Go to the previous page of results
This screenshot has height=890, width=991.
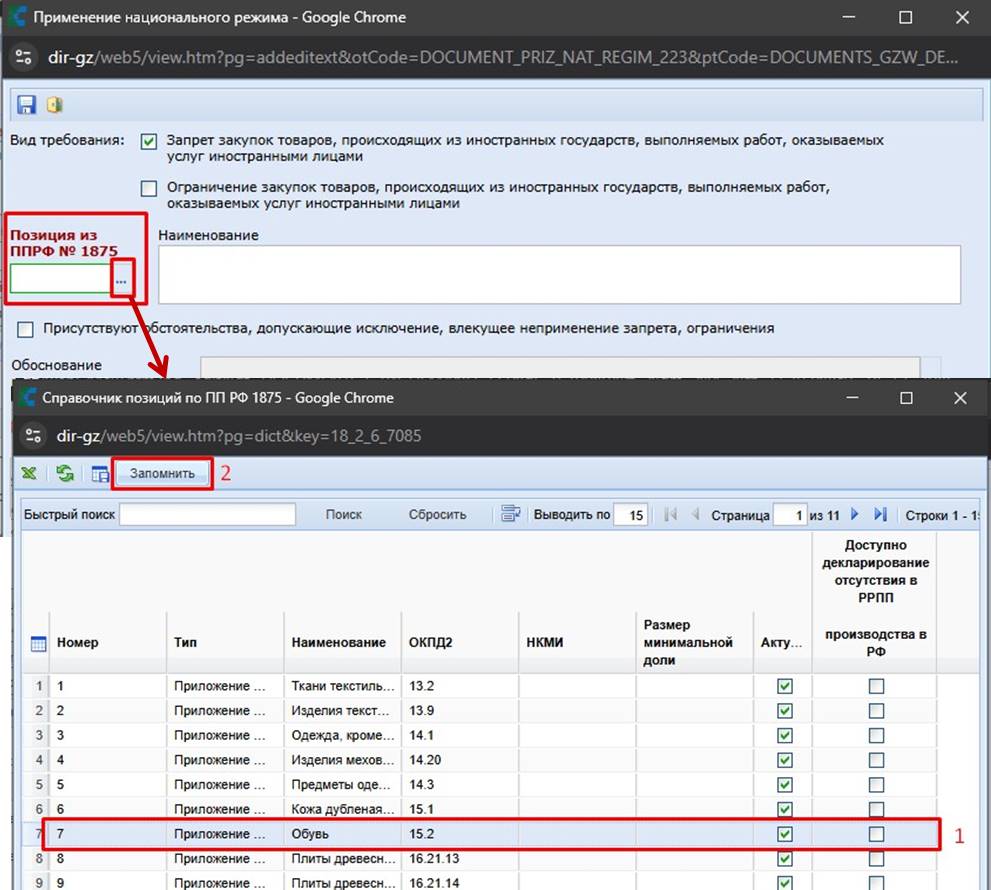[695, 515]
